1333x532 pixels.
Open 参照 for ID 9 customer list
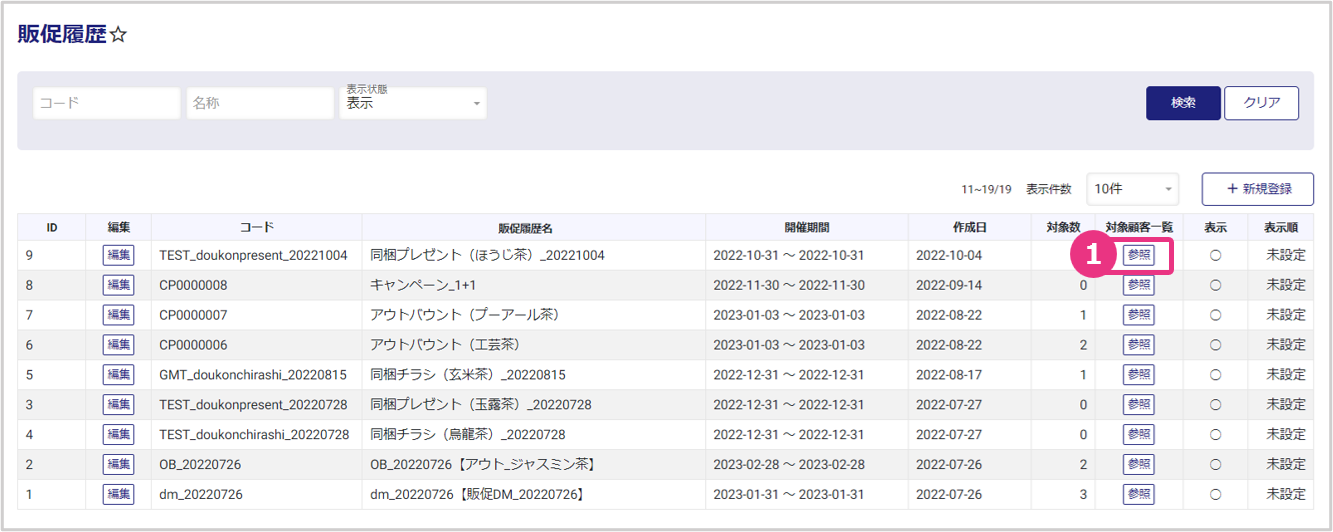(x=1138, y=255)
